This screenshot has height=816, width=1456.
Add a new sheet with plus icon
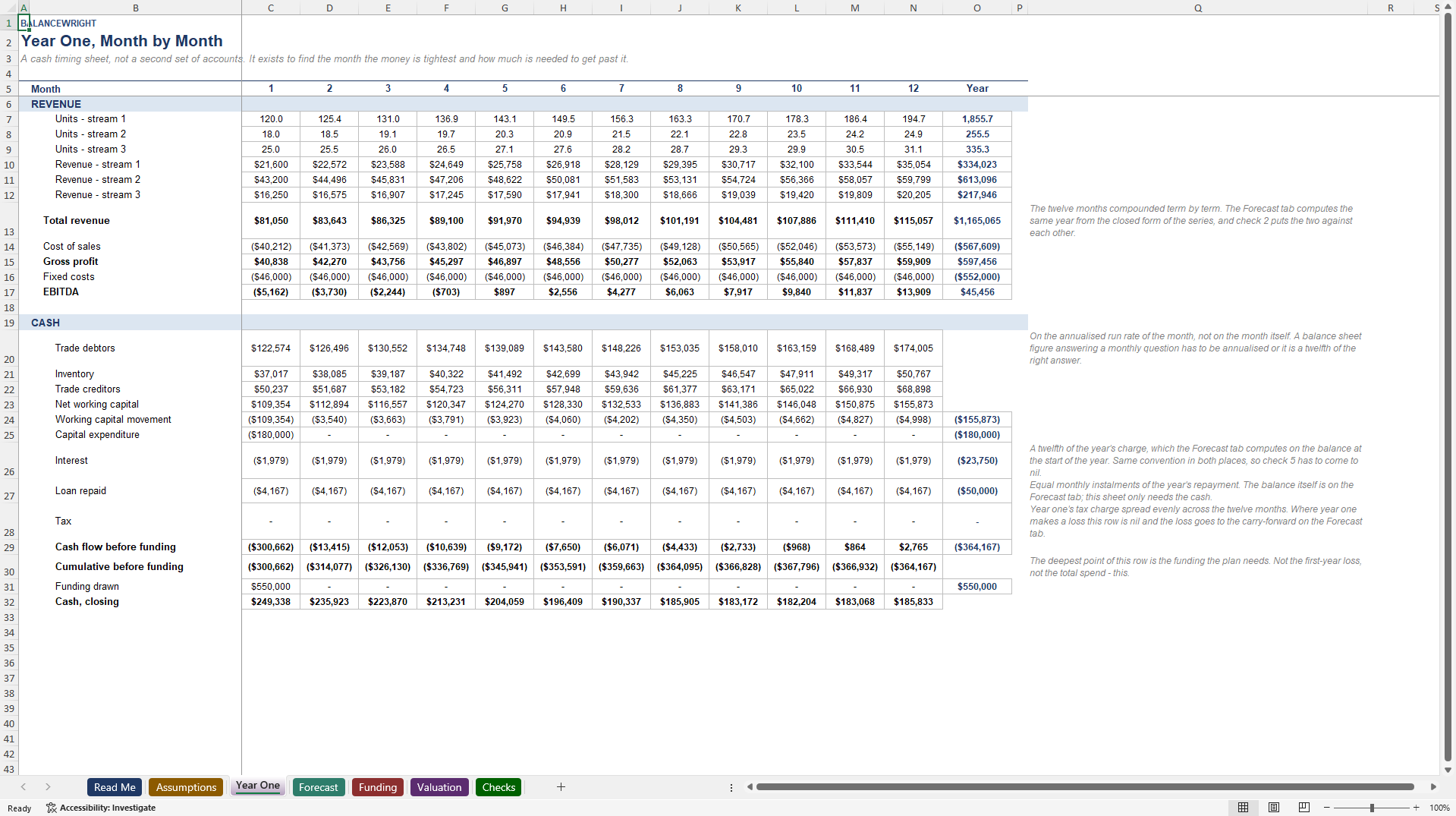561,787
